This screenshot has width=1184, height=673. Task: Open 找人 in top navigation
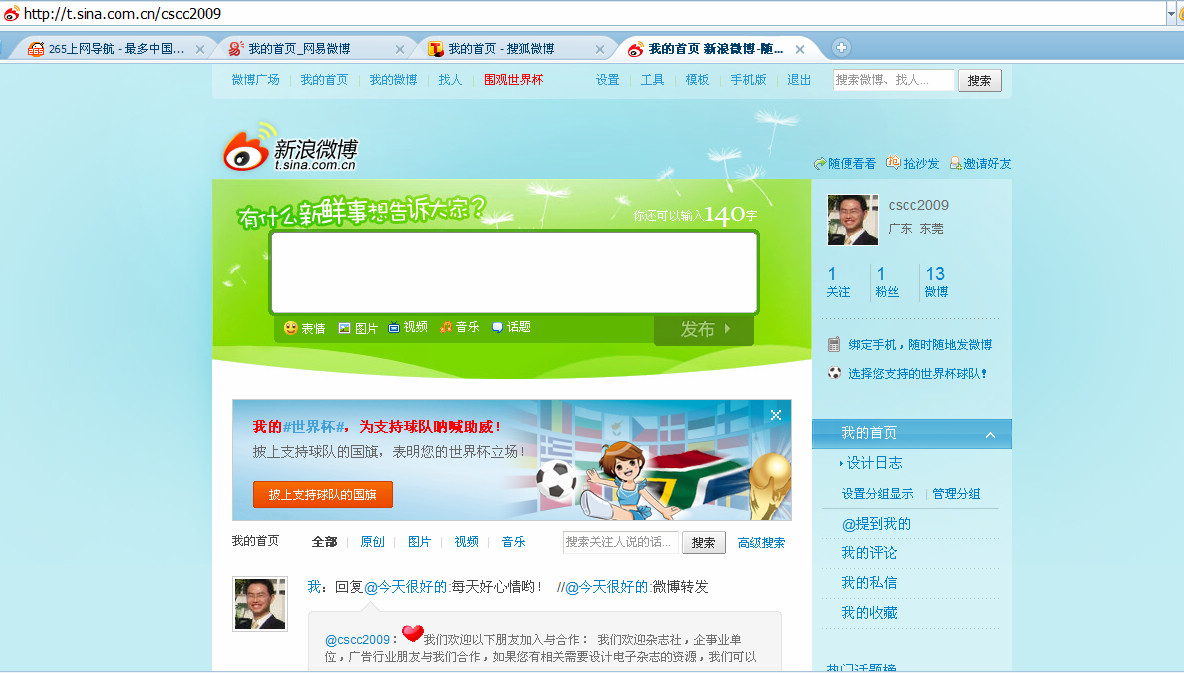[450, 80]
